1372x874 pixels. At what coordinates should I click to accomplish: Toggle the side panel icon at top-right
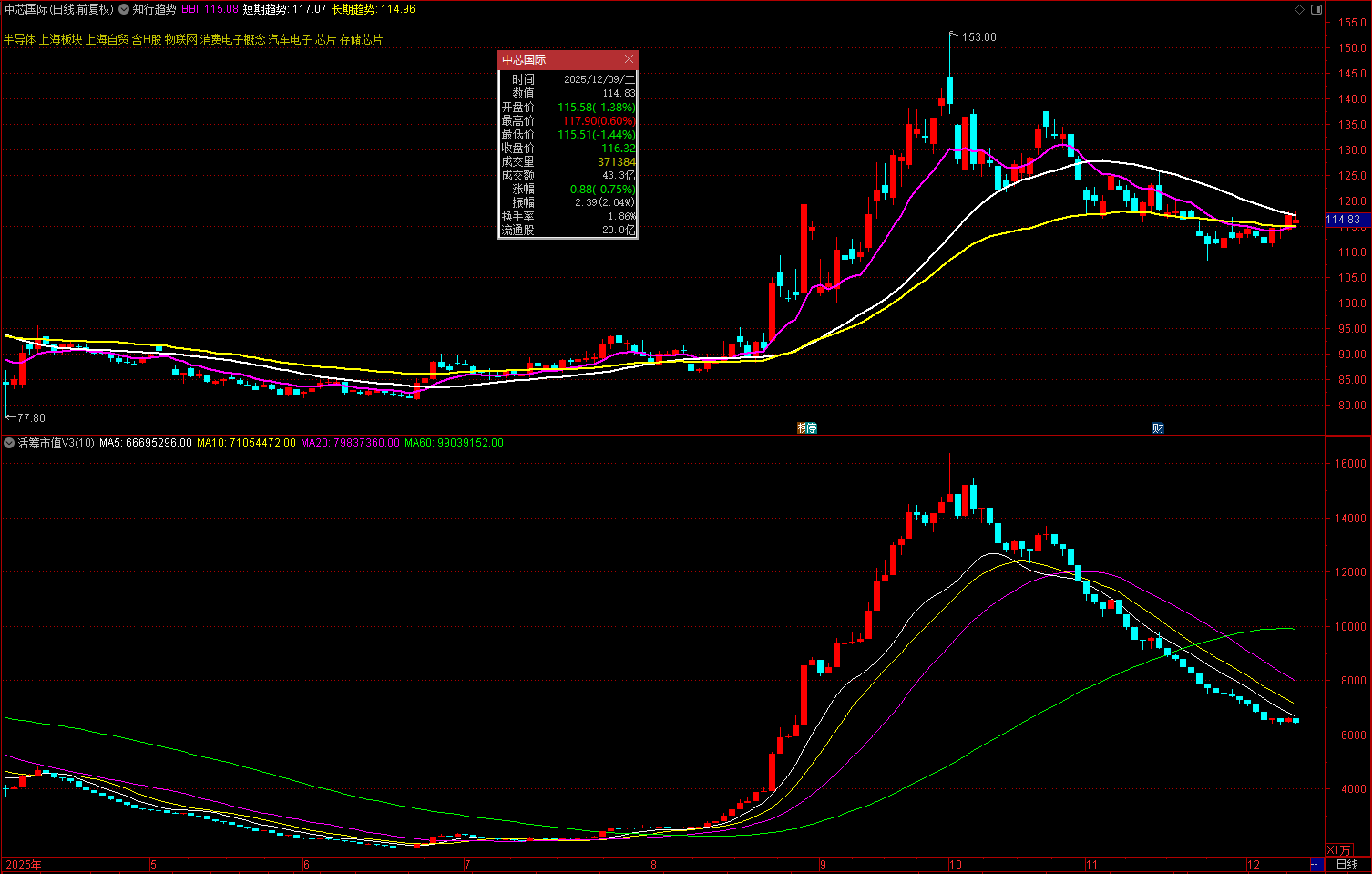click(x=1316, y=9)
